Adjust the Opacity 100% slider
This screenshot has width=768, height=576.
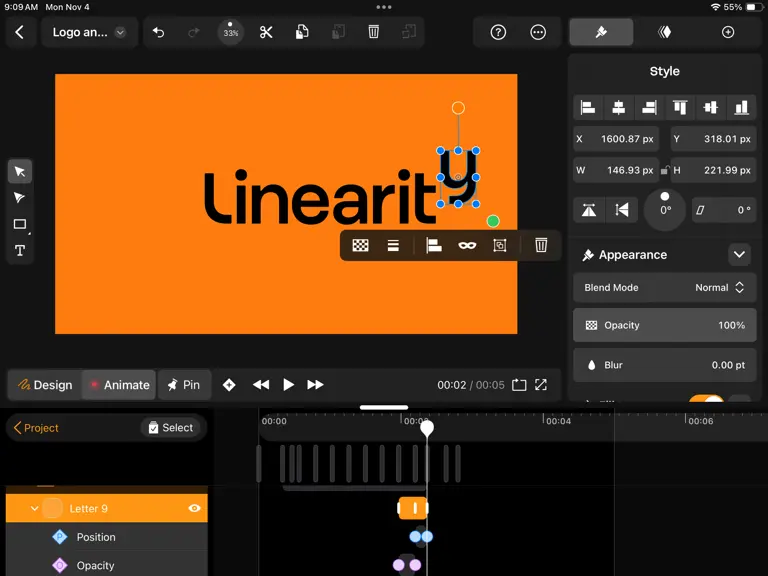pos(665,325)
